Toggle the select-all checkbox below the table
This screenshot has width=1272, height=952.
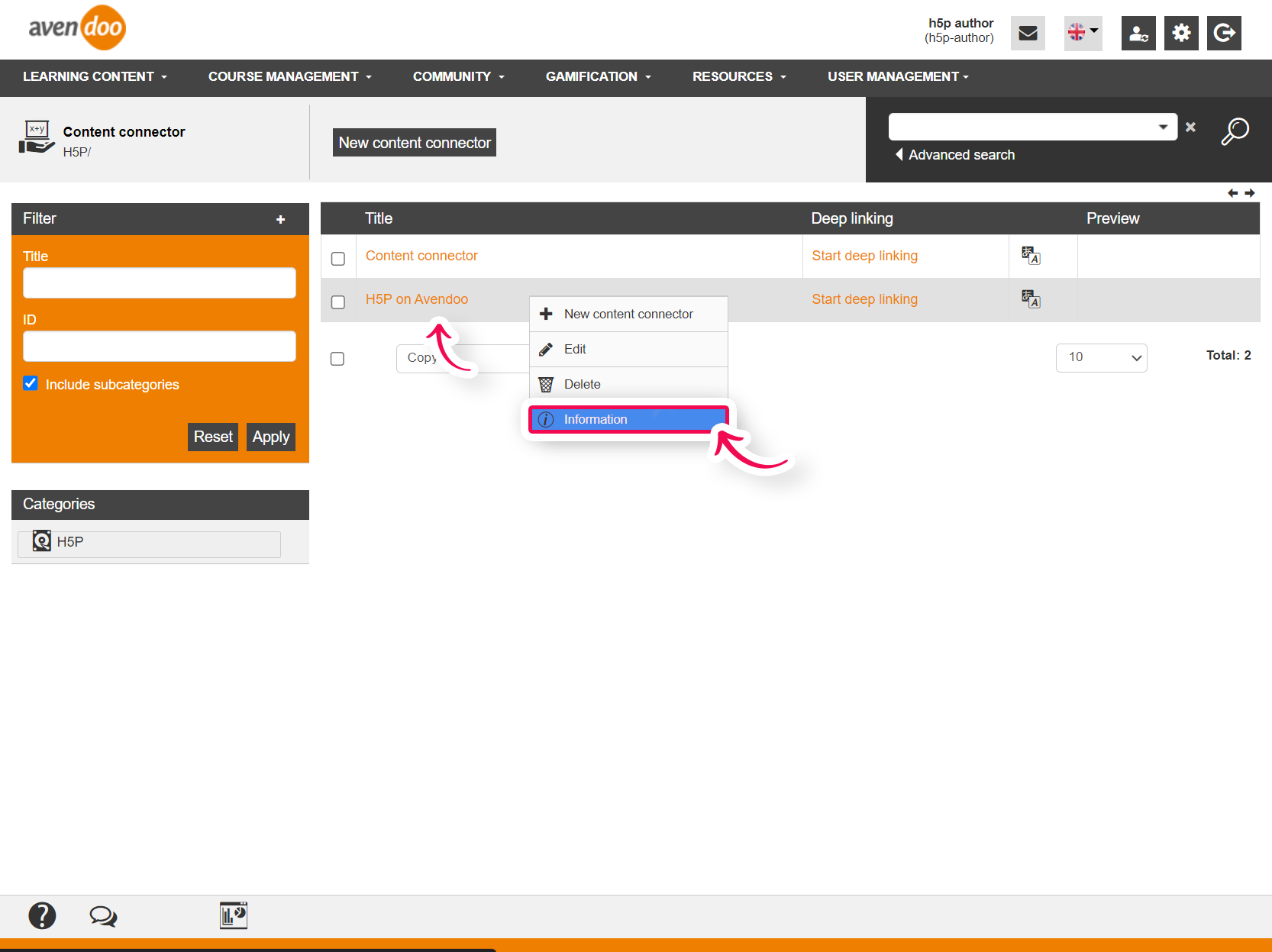point(337,359)
